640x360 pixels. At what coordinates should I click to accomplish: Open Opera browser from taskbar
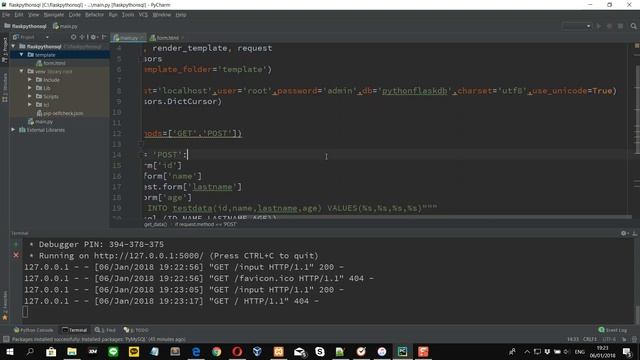pos(237,351)
